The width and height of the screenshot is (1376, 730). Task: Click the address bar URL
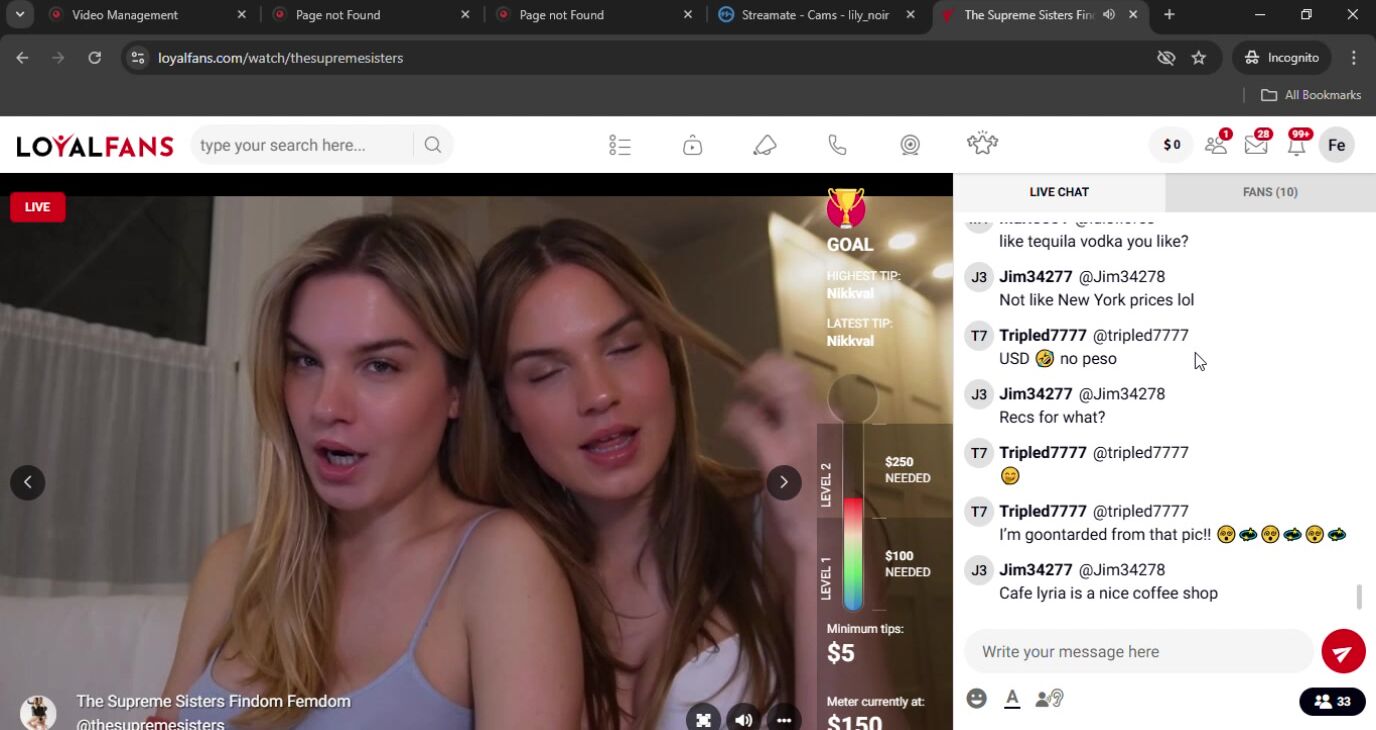[281, 58]
